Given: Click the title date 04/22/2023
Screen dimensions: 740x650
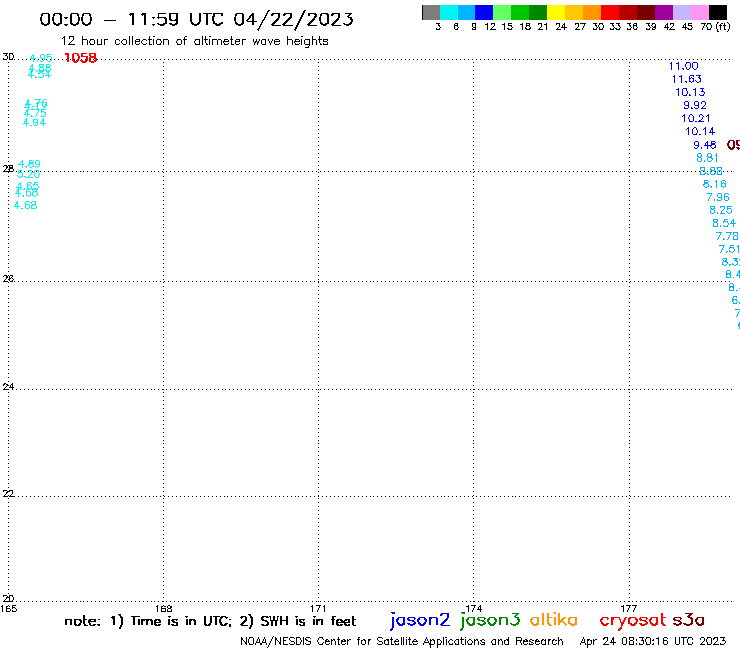Looking at the screenshot, I should click(294, 19).
